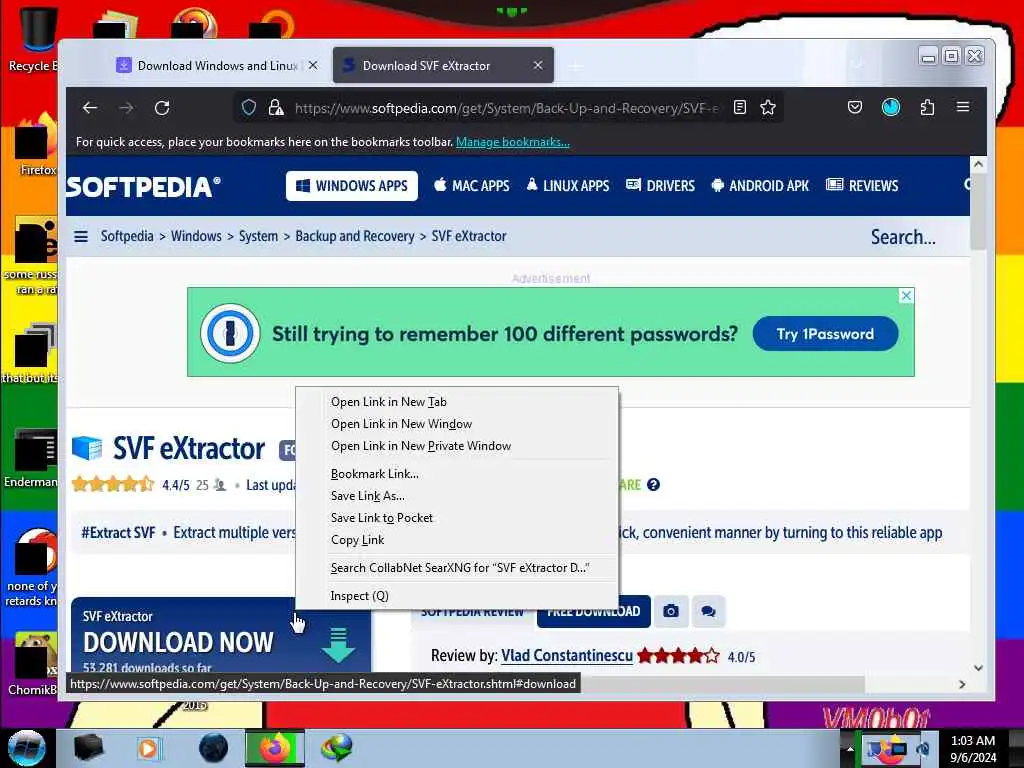Click the site padlock security icon
The image size is (1024, 768).
click(x=276, y=108)
